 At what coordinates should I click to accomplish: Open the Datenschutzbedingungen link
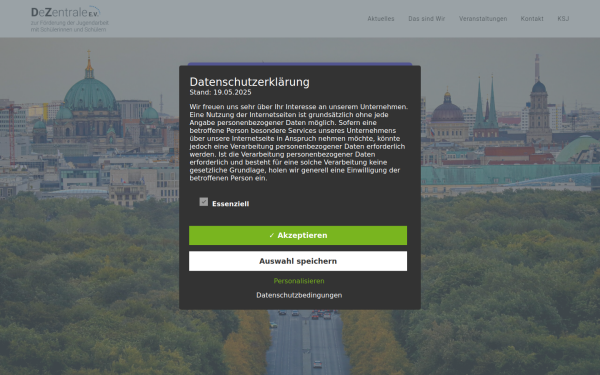click(299, 295)
